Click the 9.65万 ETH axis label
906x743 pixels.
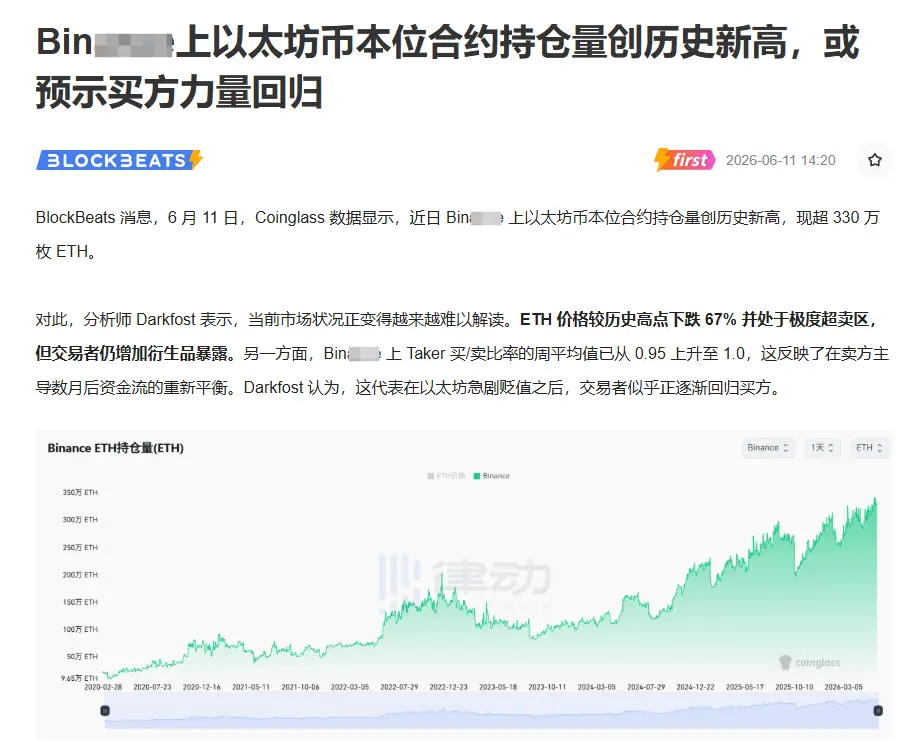pos(79,678)
